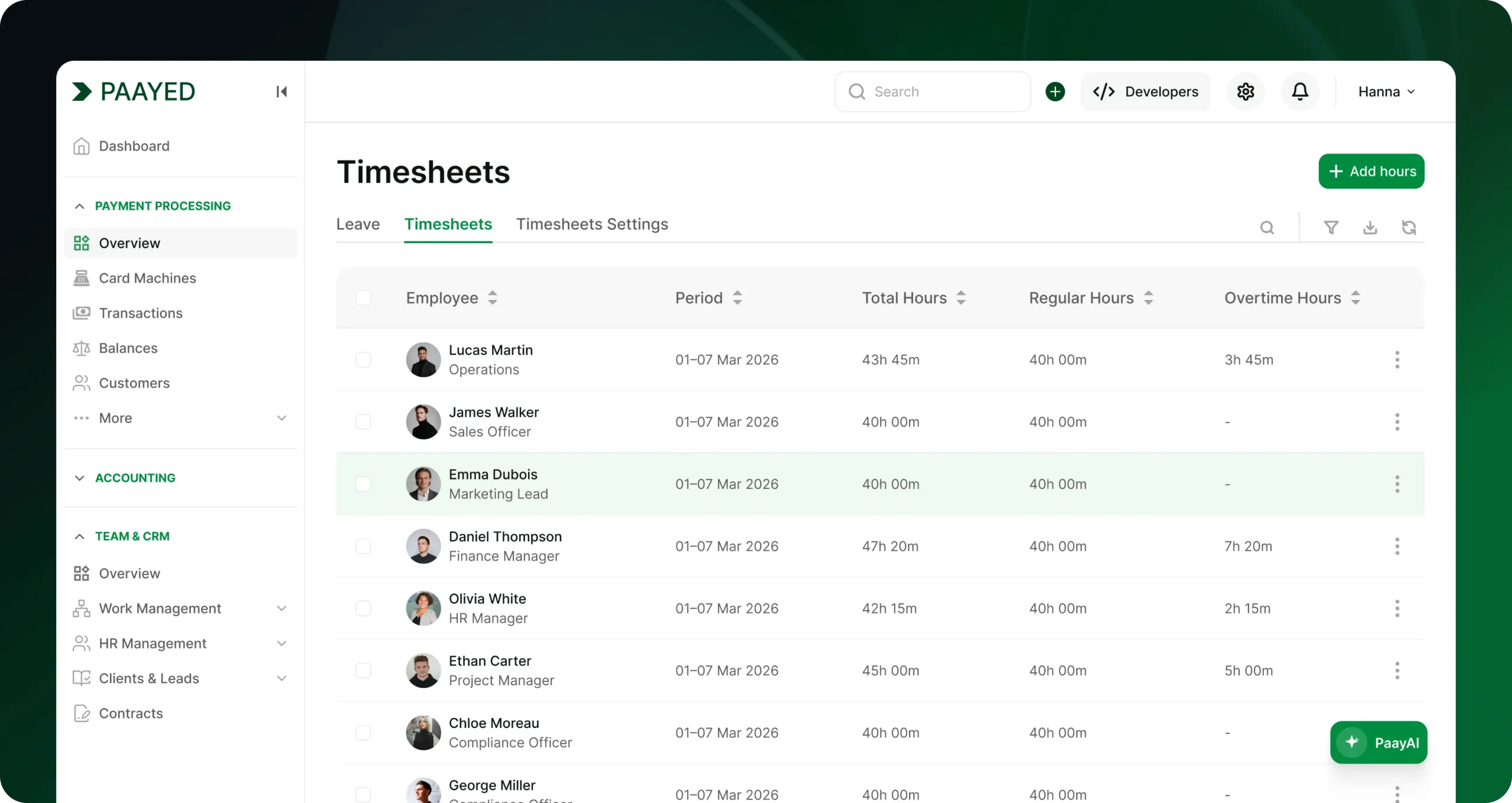1512x803 pixels.
Task: Open the Timesheets Settings tab
Action: pos(592,224)
